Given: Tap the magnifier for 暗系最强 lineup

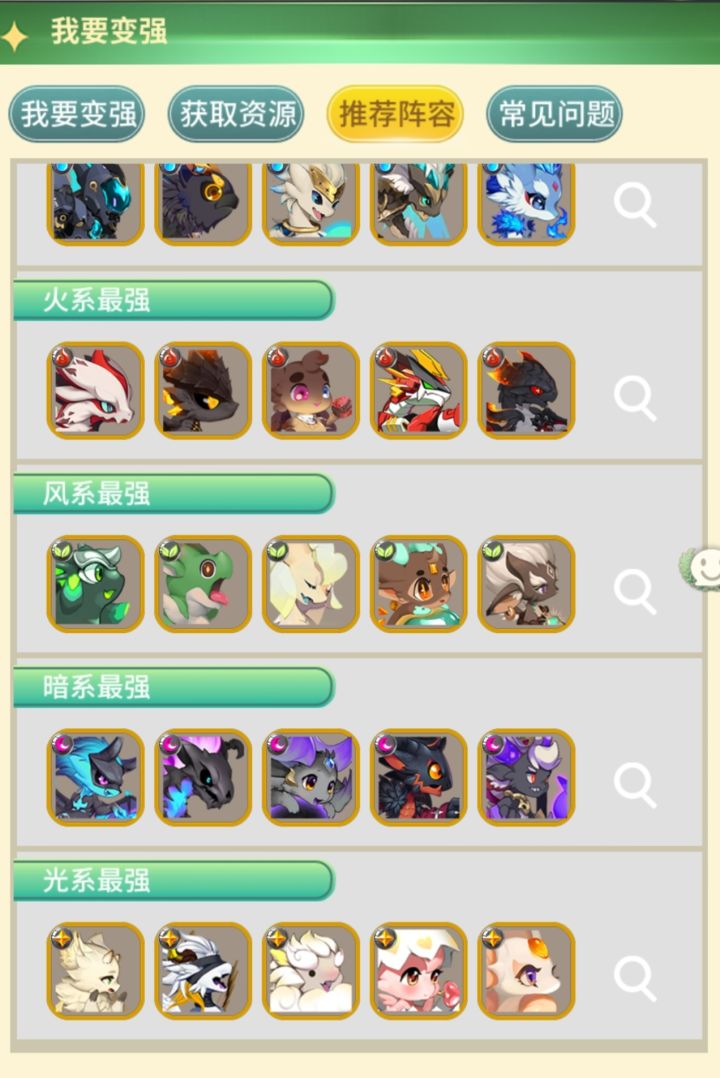Looking at the screenshot, I should pos(635,784).
